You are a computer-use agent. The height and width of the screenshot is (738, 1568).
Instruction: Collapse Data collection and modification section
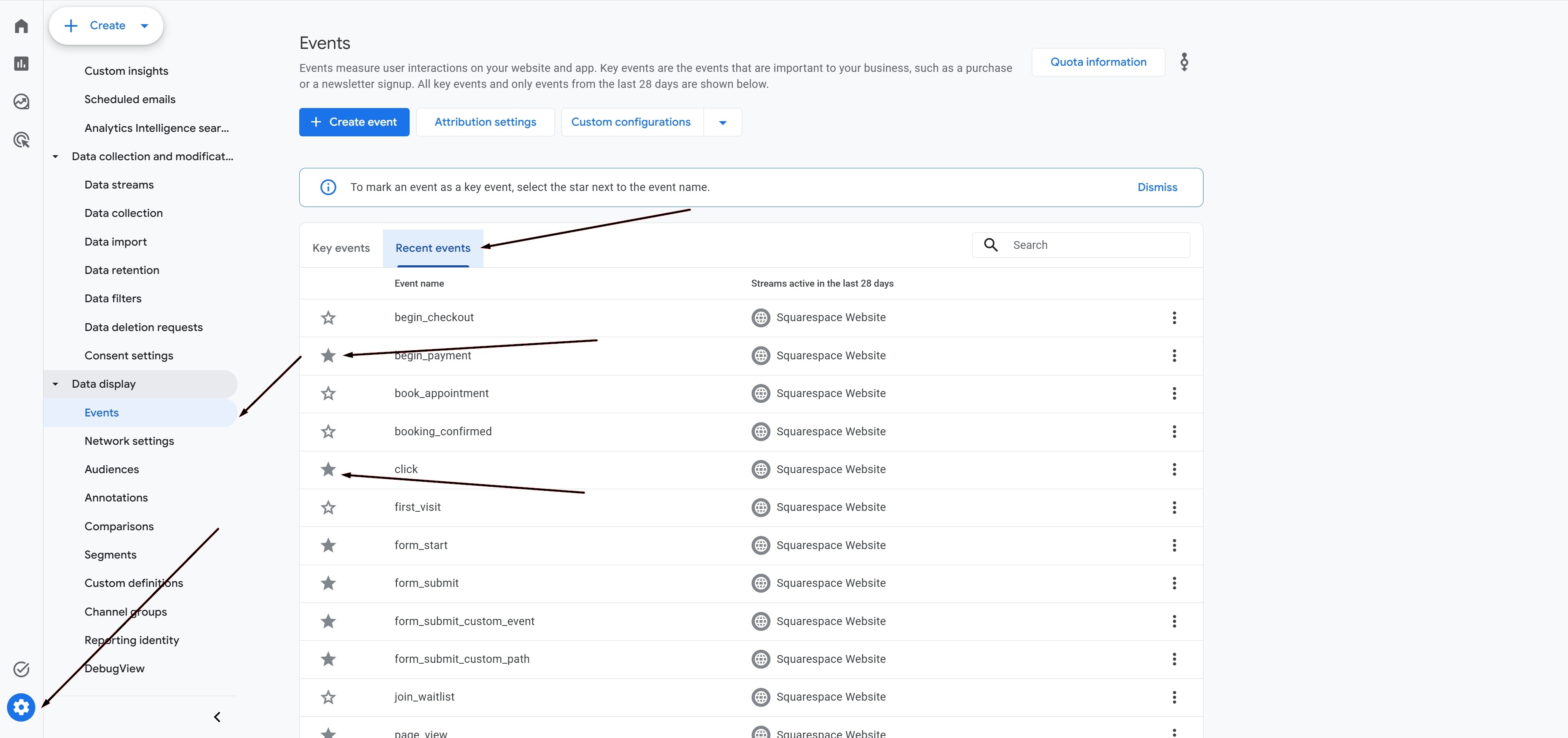(55, 156)
